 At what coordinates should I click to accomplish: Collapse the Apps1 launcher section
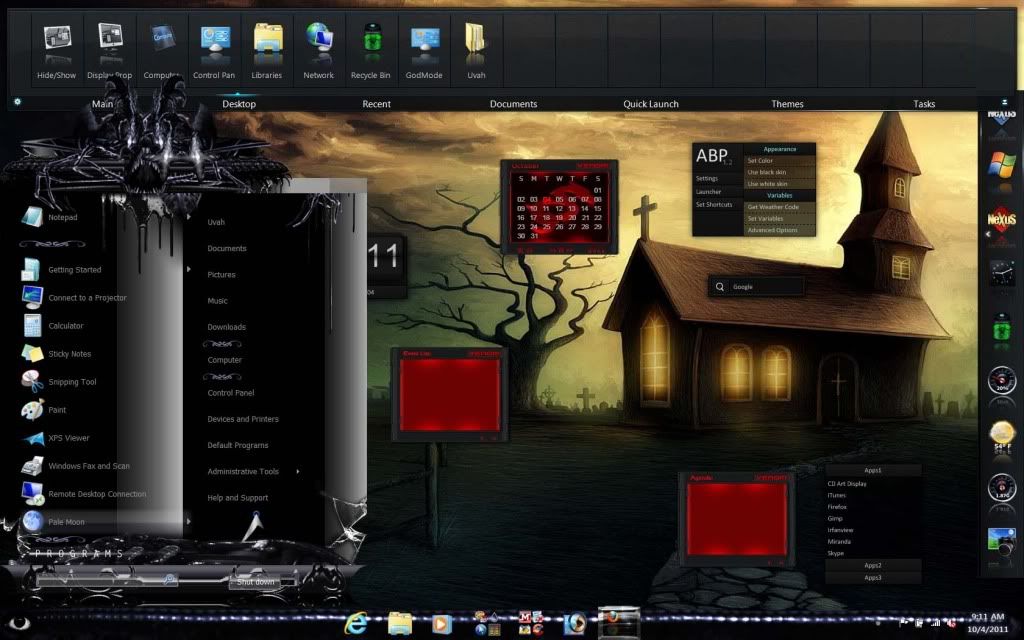[x=873, y=470]
